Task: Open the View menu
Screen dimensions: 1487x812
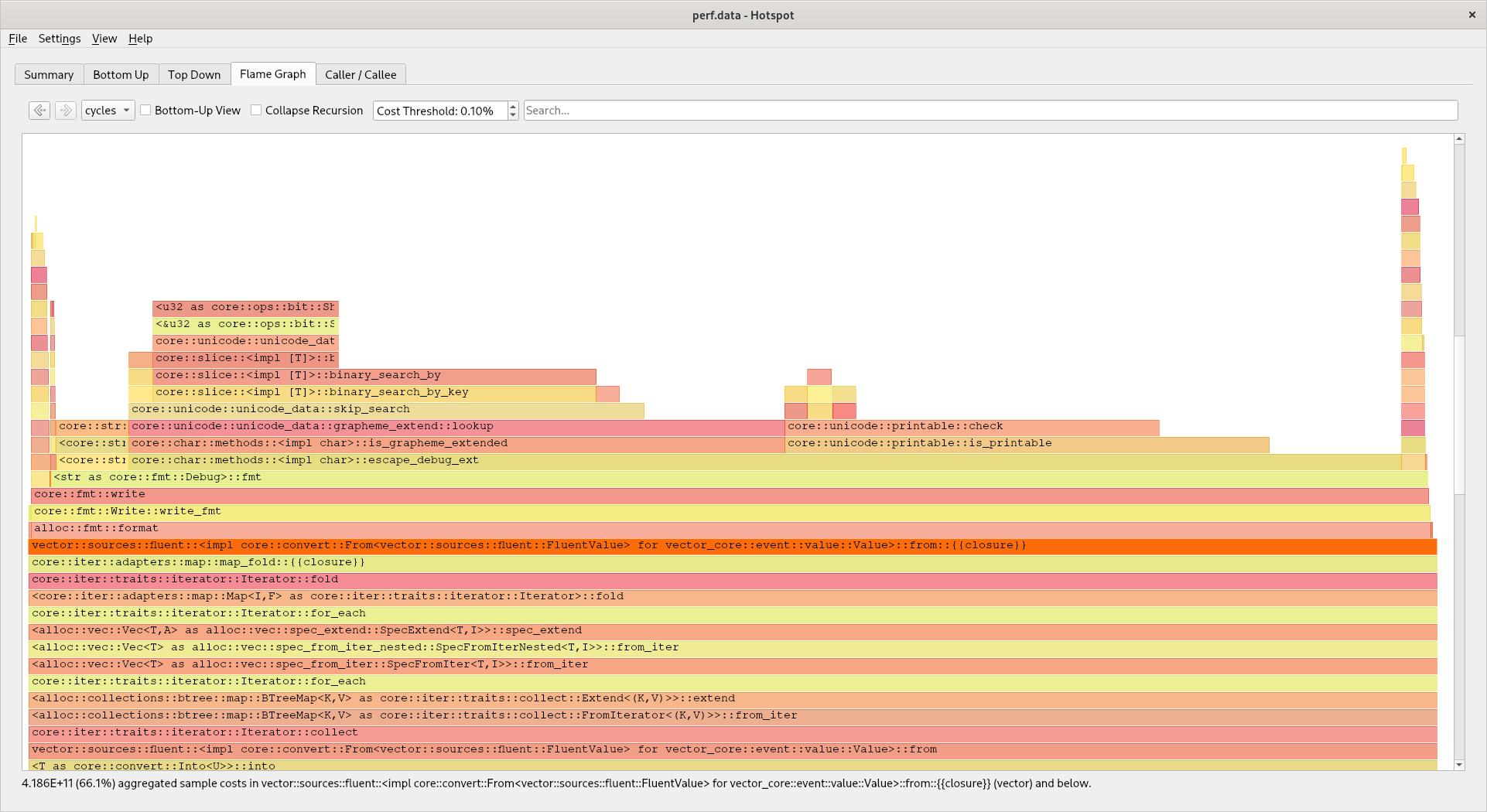Action: pyautogui.click(x=104, y=39)
